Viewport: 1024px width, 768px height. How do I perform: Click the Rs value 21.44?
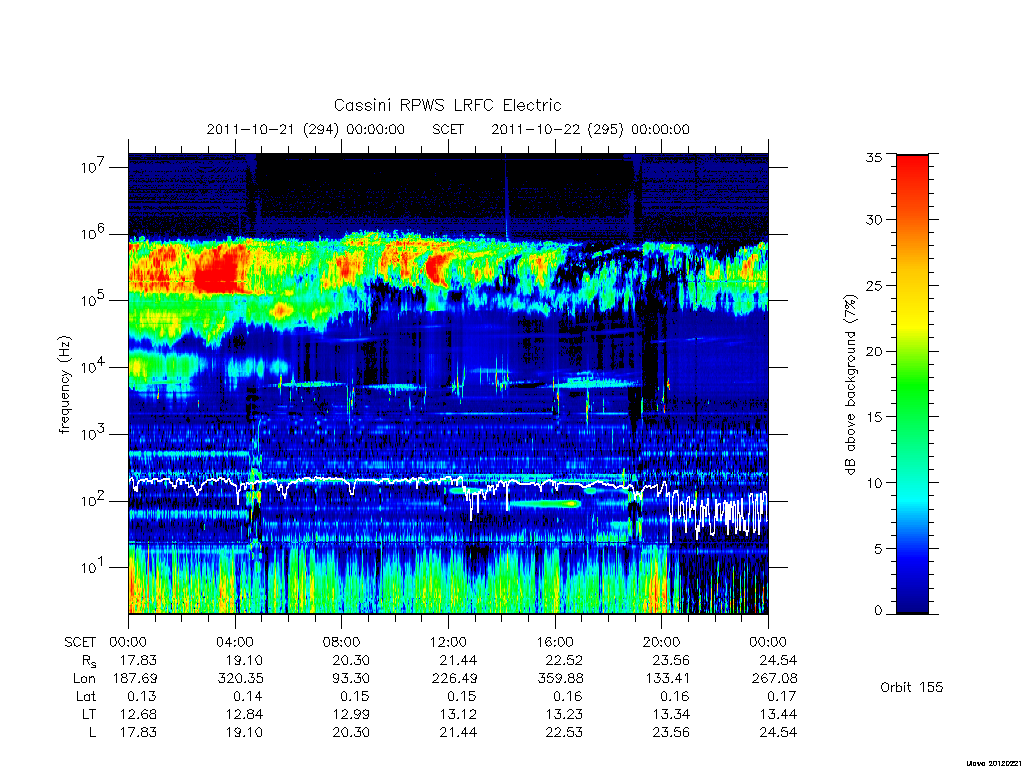[458, 660]
